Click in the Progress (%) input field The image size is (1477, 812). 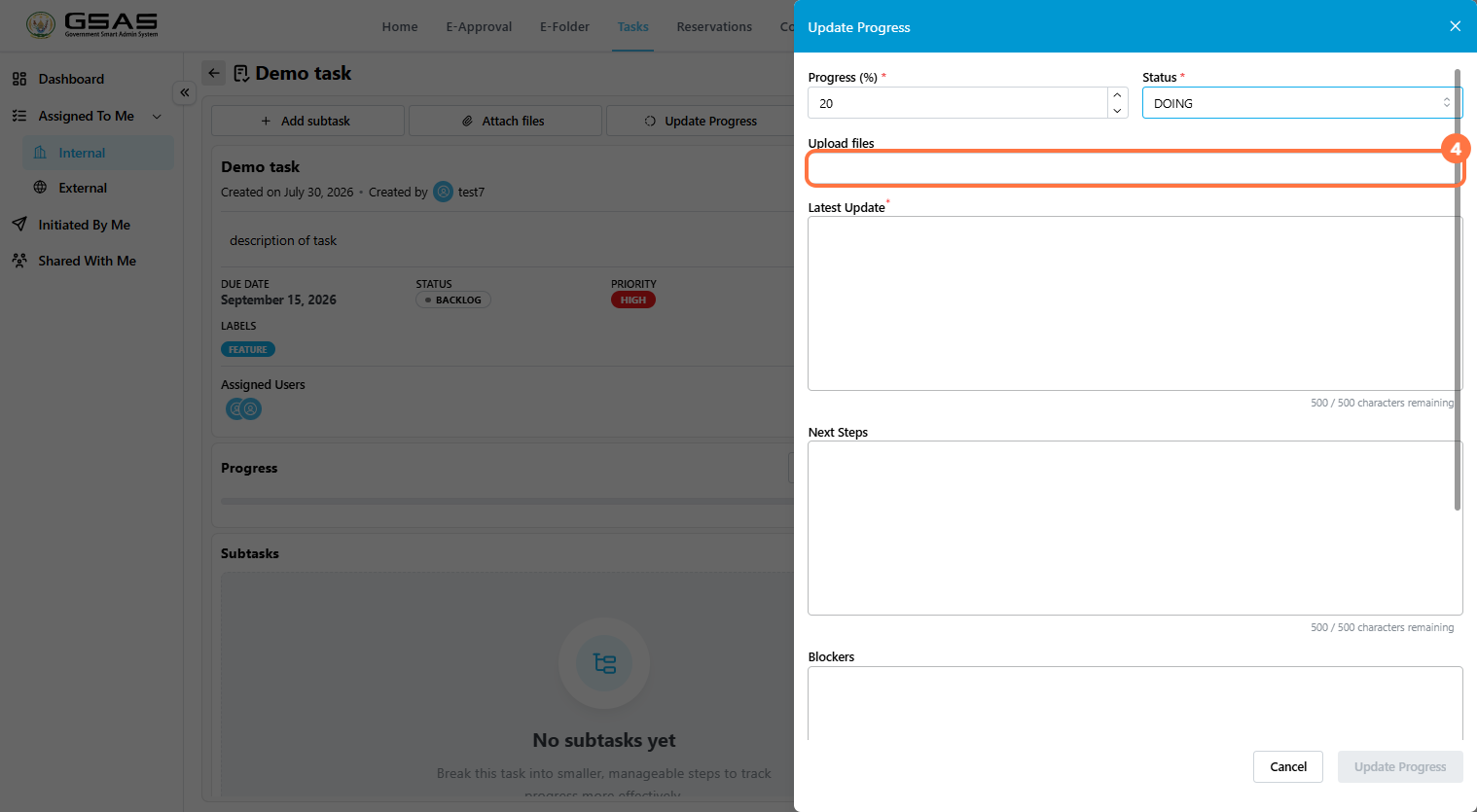click(957, 103)
